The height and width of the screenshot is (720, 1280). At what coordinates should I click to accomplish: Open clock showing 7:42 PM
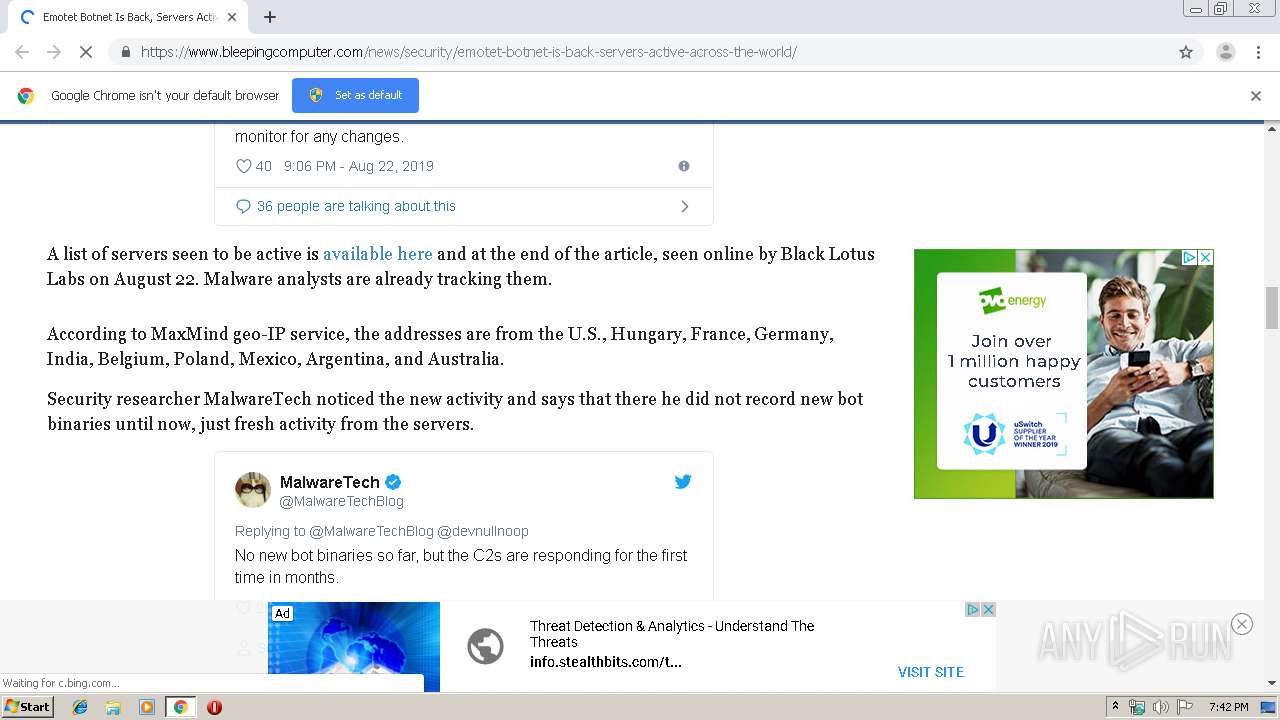click(x=1228, y=707)
